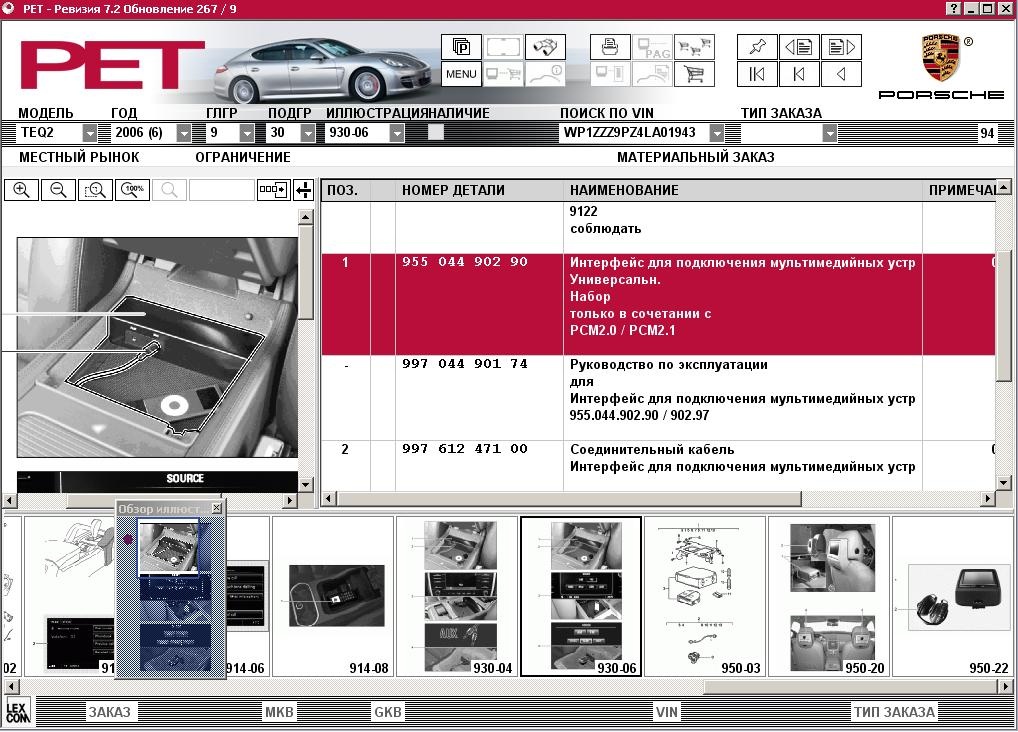Open the ГОД dropdown 2006 (6)
This screenshot has width=1018, height=732.
pyautogui.click(x=184, y=133)
